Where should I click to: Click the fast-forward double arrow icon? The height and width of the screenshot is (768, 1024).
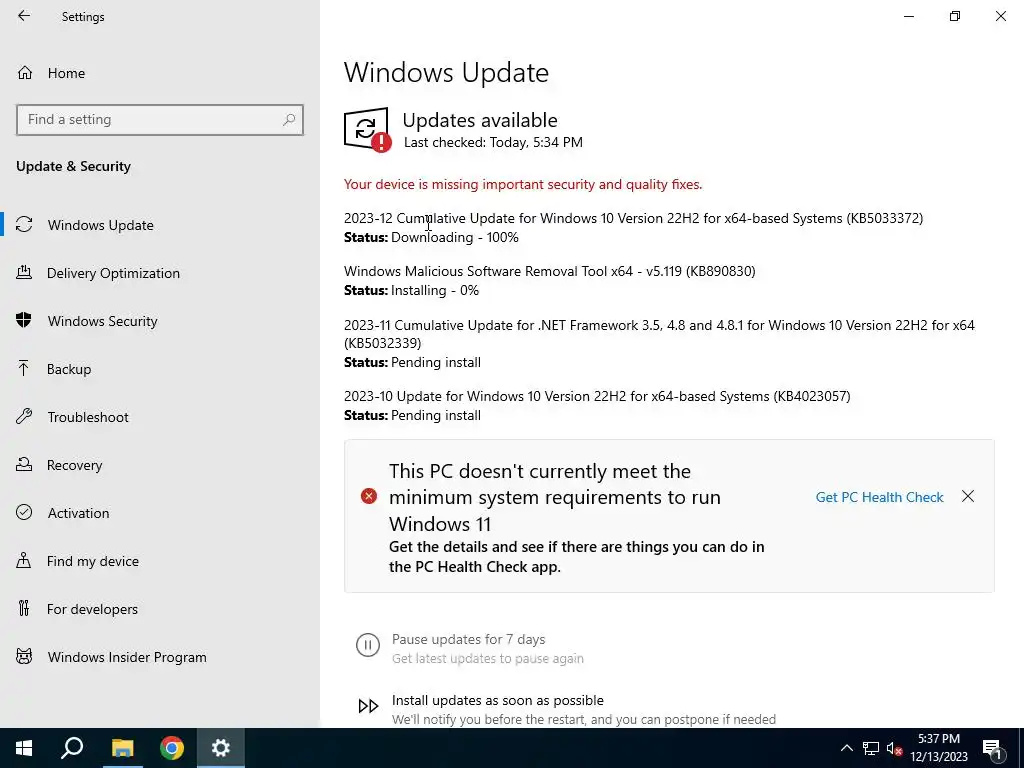pyautogui.click(x=368, y=706)
